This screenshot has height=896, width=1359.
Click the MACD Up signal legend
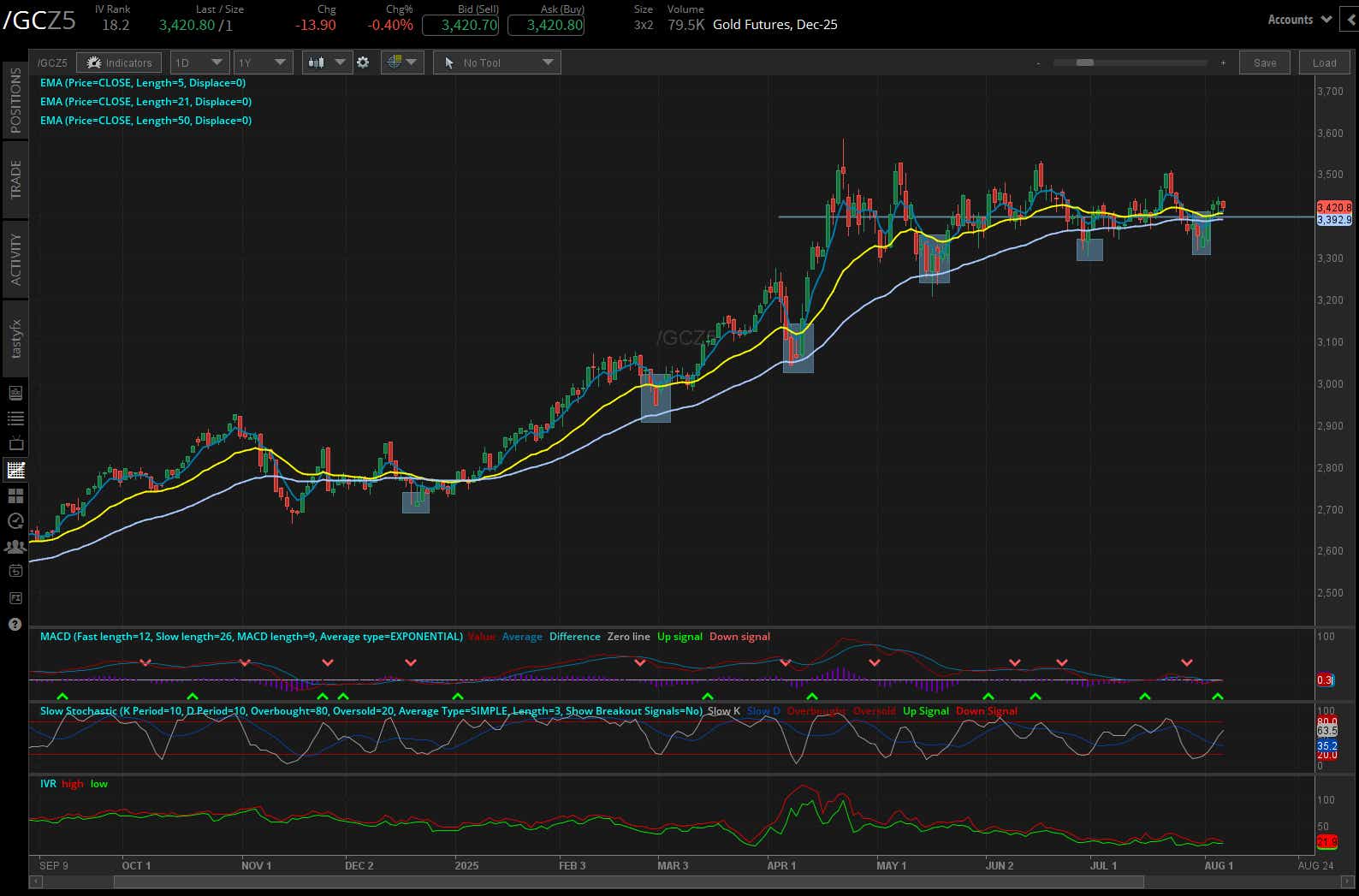pyautogui.click(x=679, y=637)
